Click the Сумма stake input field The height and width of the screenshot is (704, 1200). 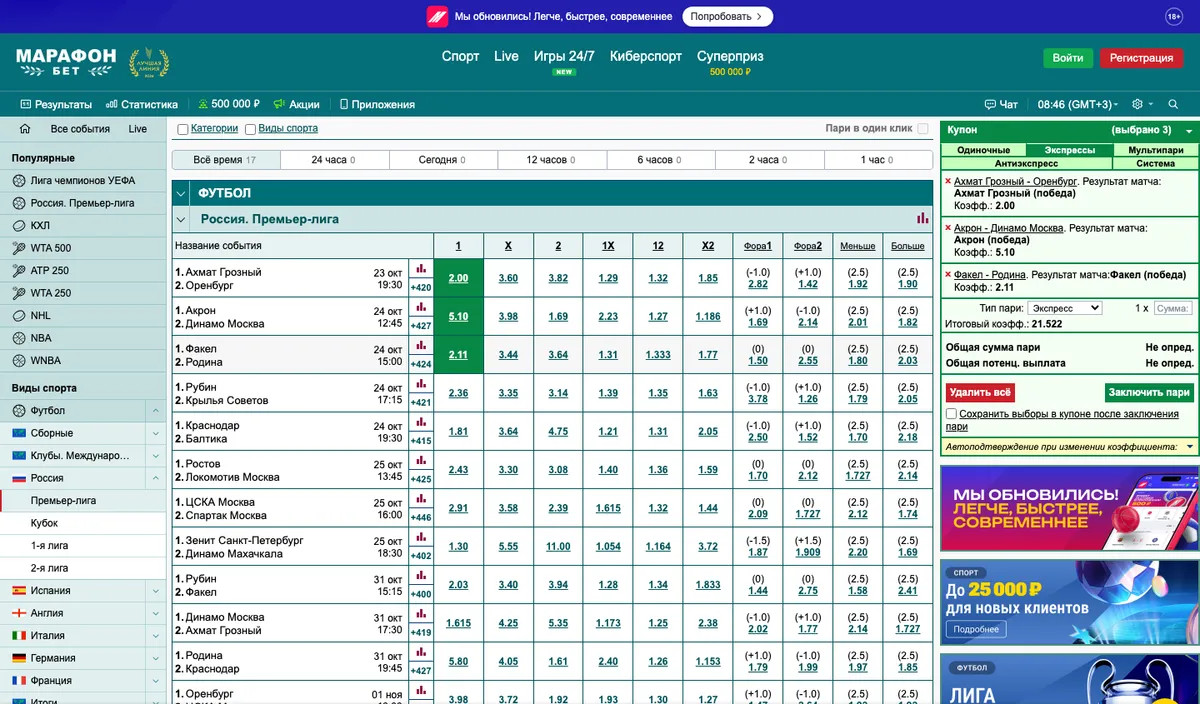[x=1173, y=308]
